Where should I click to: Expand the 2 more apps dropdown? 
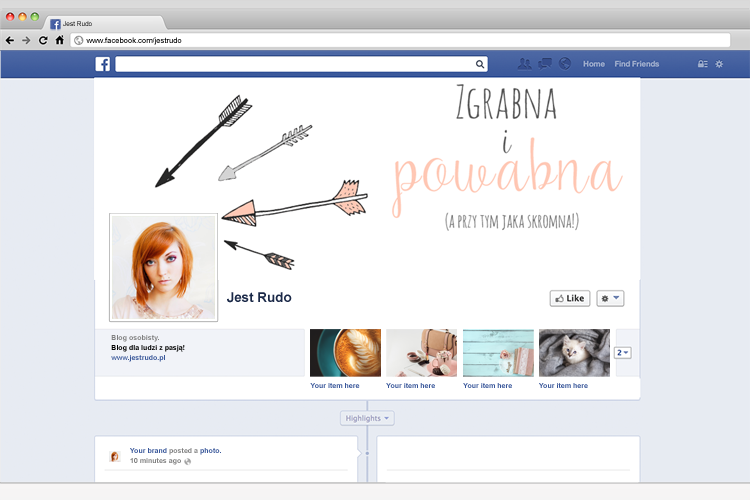tap(623, 353)
